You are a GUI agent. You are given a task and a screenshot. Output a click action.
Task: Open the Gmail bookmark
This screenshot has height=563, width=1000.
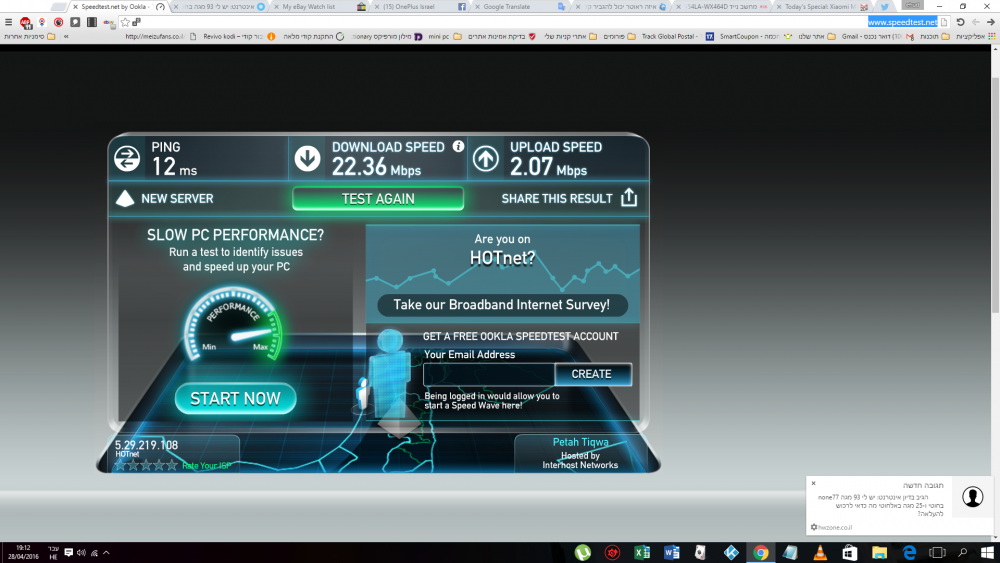[x=878, y=36]
